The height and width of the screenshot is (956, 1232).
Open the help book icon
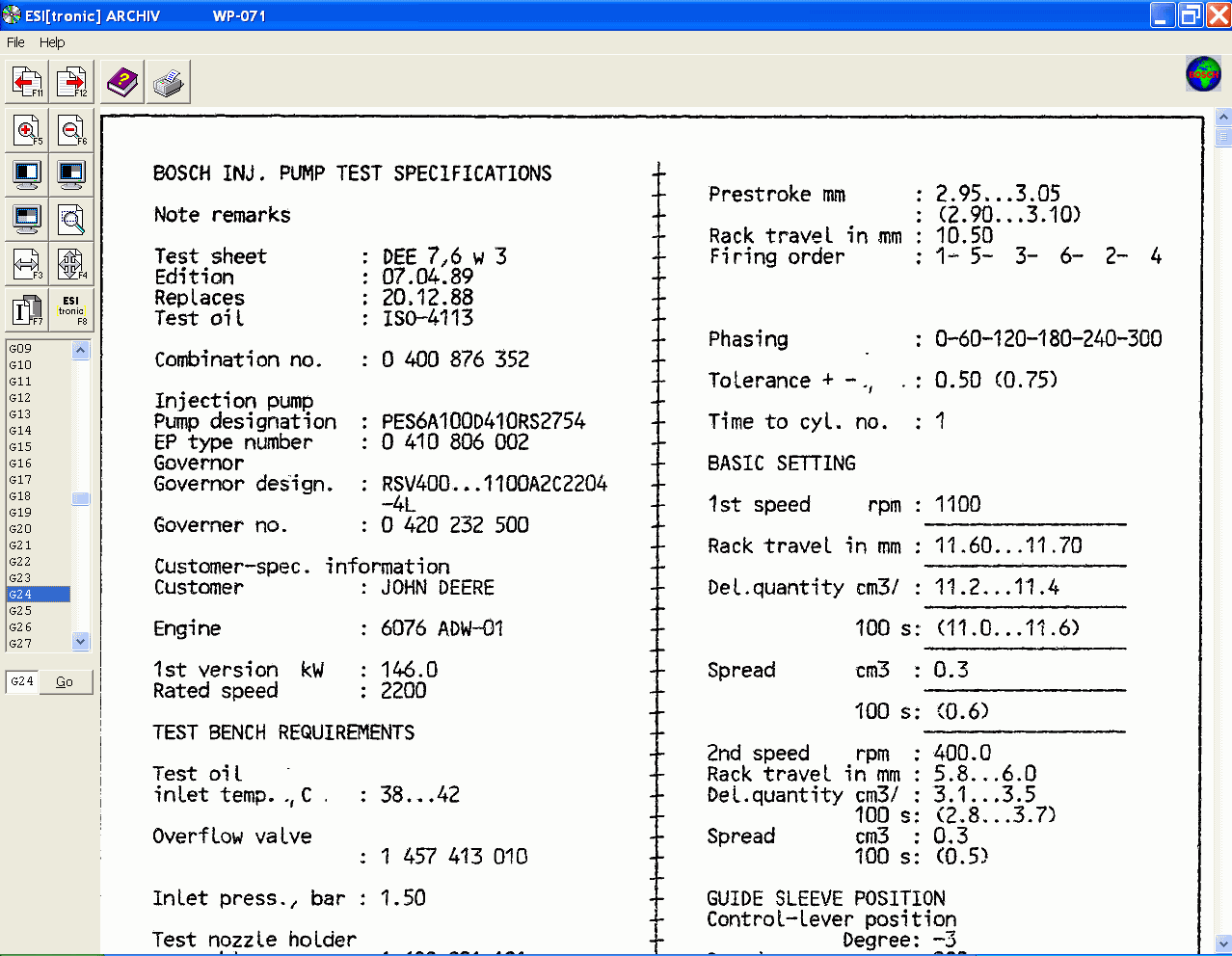[123, 82]
